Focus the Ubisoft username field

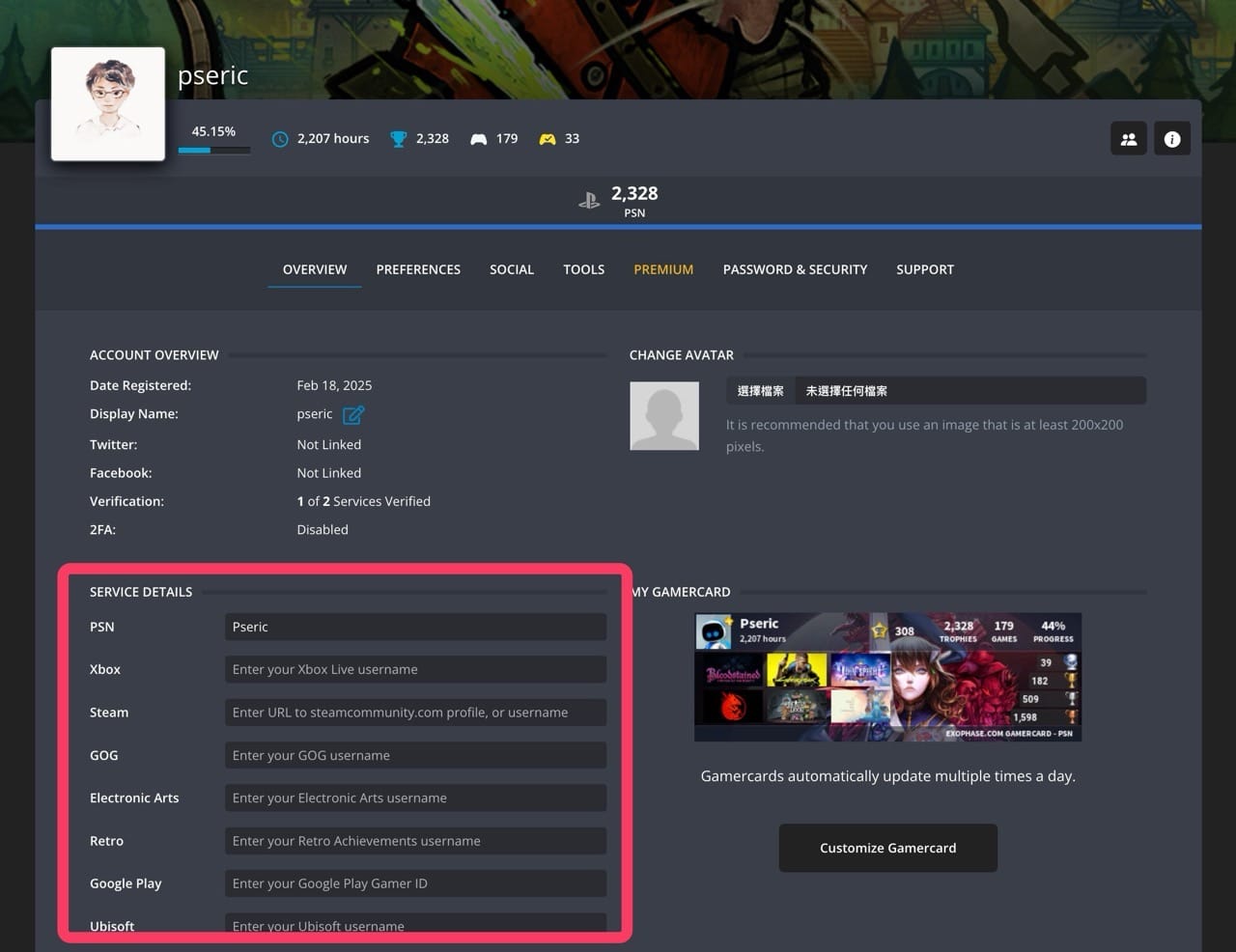point(416,924)
